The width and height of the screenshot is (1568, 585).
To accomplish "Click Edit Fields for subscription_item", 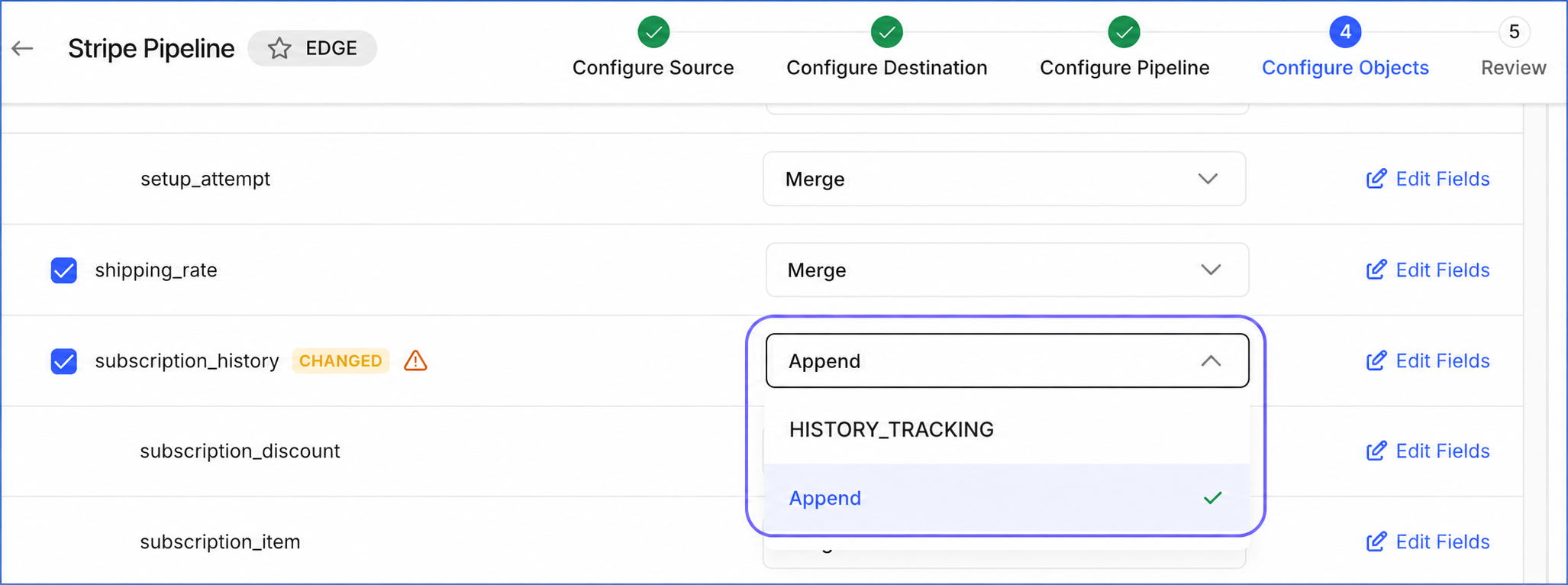I will 1428,541.
